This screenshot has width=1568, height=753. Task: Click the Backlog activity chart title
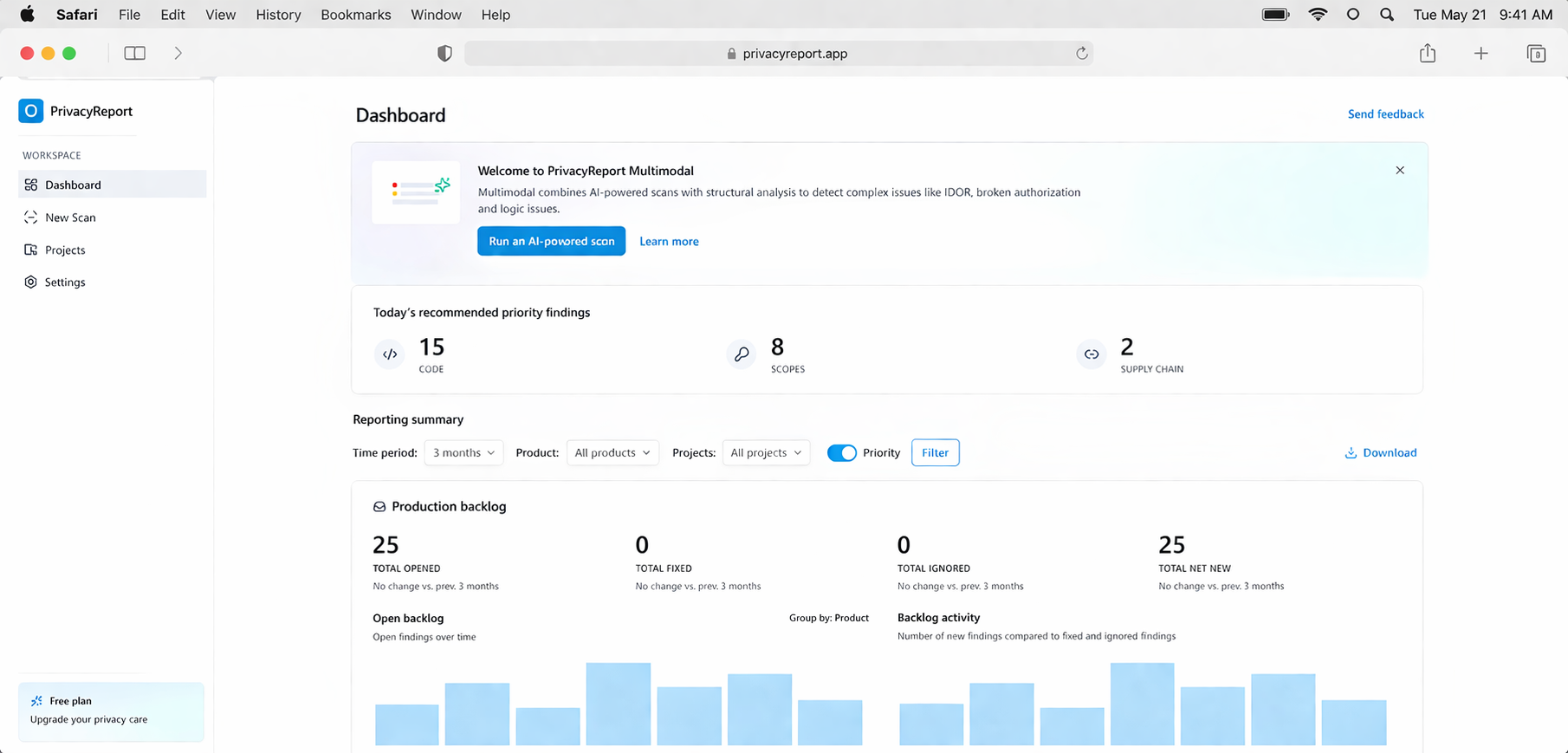(x=938, y=618)
